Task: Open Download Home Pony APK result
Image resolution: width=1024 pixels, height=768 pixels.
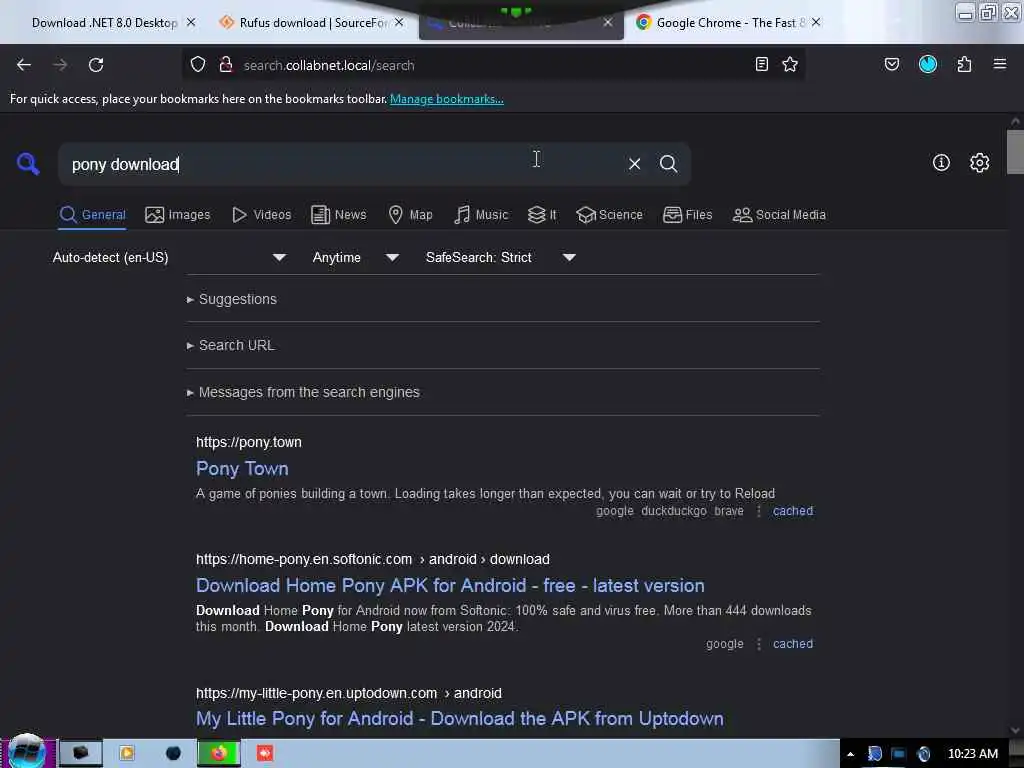Action: coord(450,585)
